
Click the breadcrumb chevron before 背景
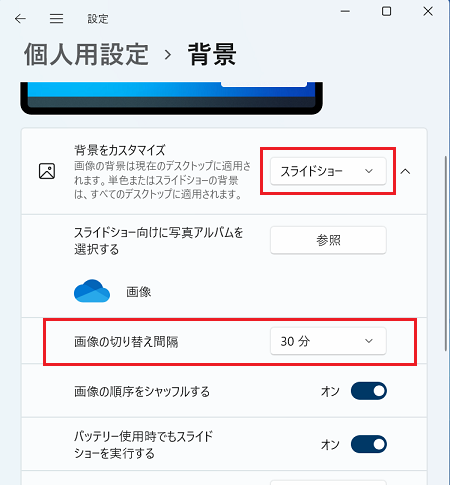click(x=168, y=55)
